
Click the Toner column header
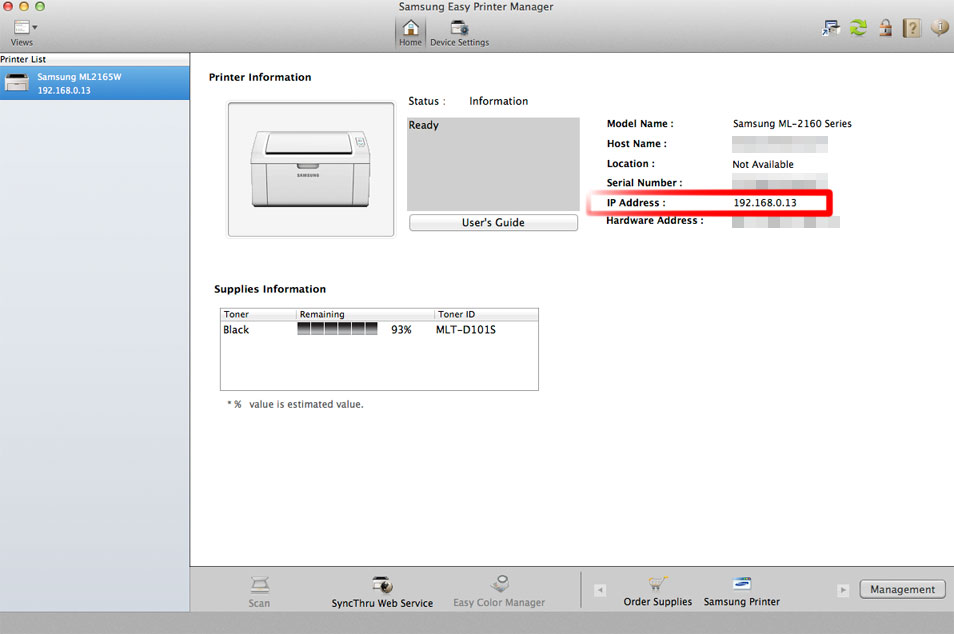tap(258, 314)
